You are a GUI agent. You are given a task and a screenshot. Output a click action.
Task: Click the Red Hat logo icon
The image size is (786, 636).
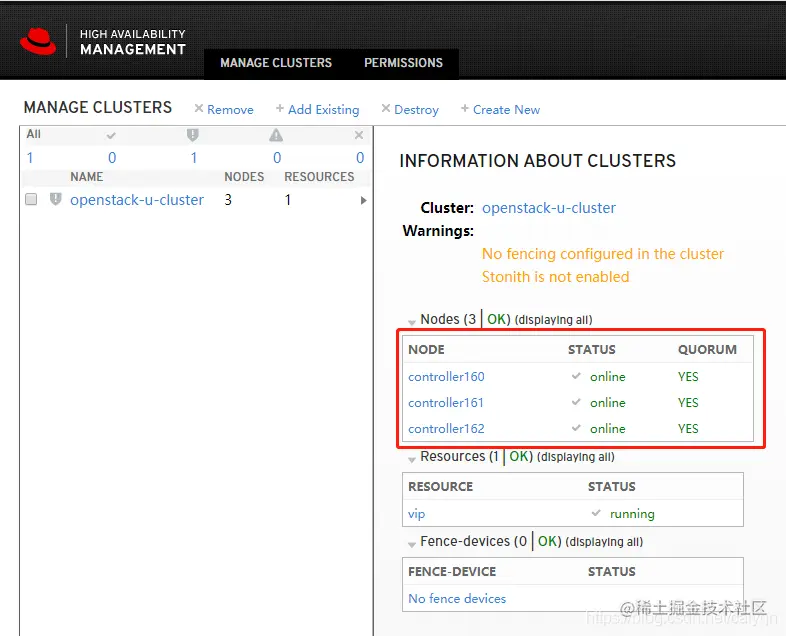(38, 41)
